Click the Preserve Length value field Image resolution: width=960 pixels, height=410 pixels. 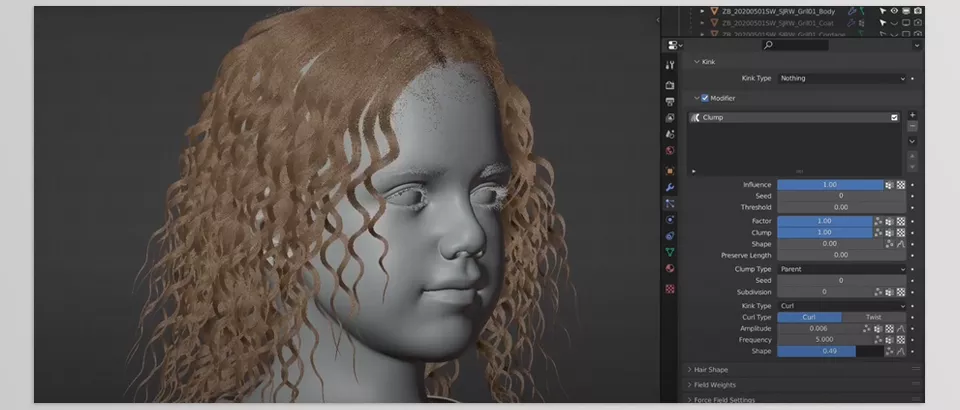coord(841,255)
